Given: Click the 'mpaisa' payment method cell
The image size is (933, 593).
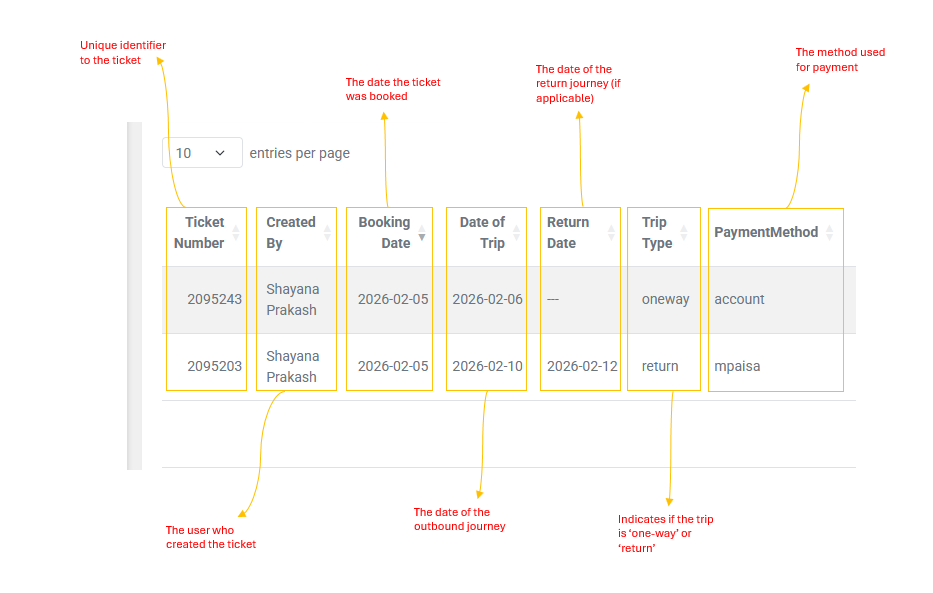Looking at the screenshot, I should pos(737,366).
